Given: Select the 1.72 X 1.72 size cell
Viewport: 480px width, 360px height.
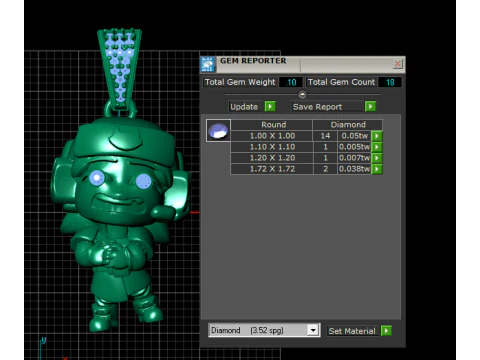Looking at the screenshot, I should (272, 169).
